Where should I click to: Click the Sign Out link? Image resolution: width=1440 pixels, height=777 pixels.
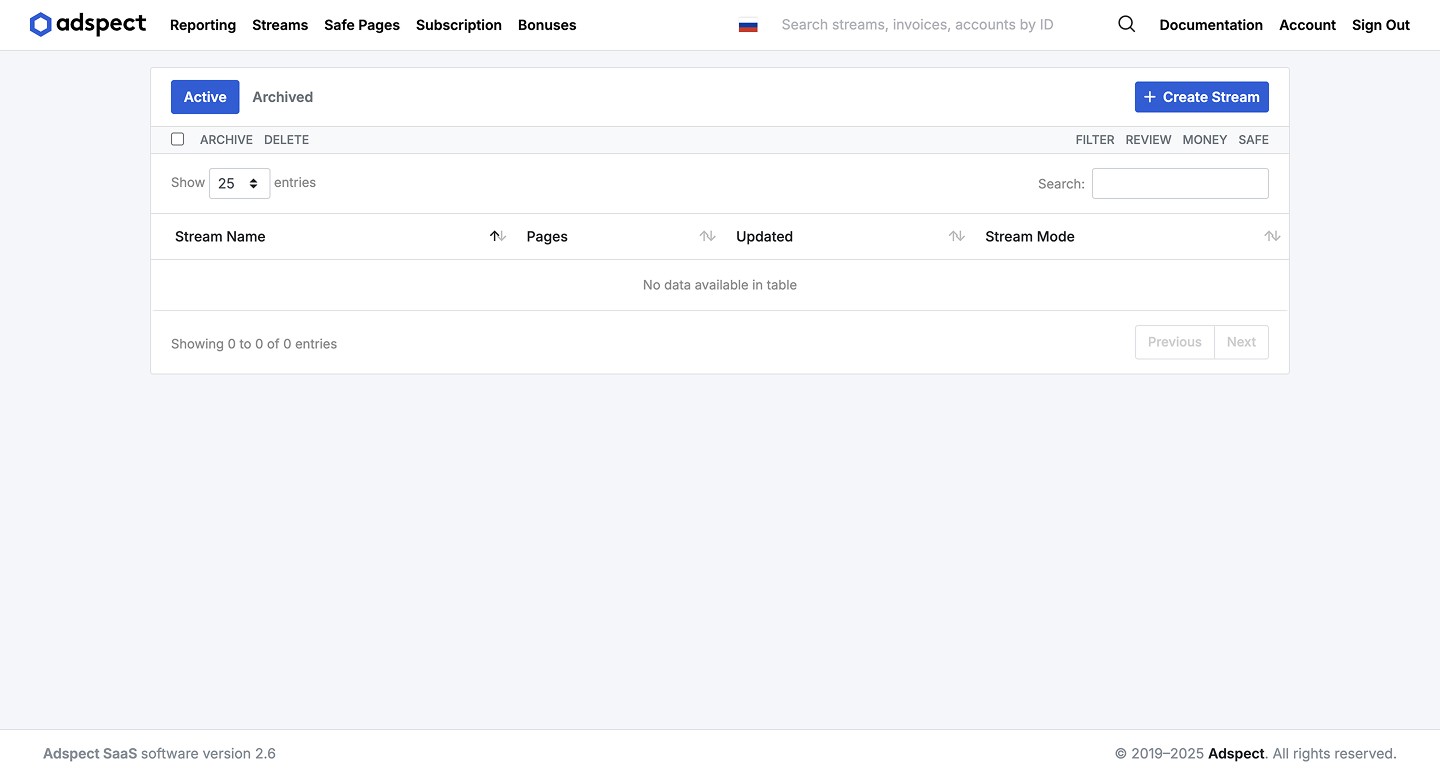point(1380,25)
